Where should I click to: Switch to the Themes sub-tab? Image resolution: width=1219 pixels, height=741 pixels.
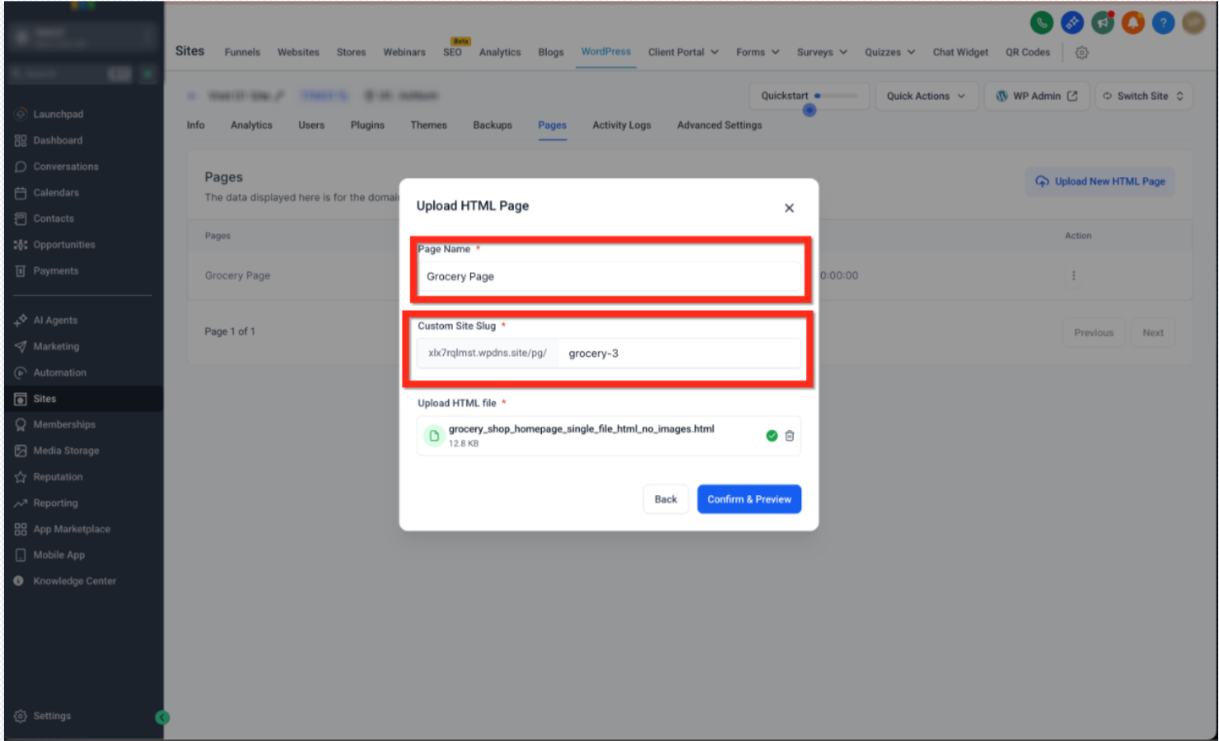pyautogui.click(x=428, y=125)
